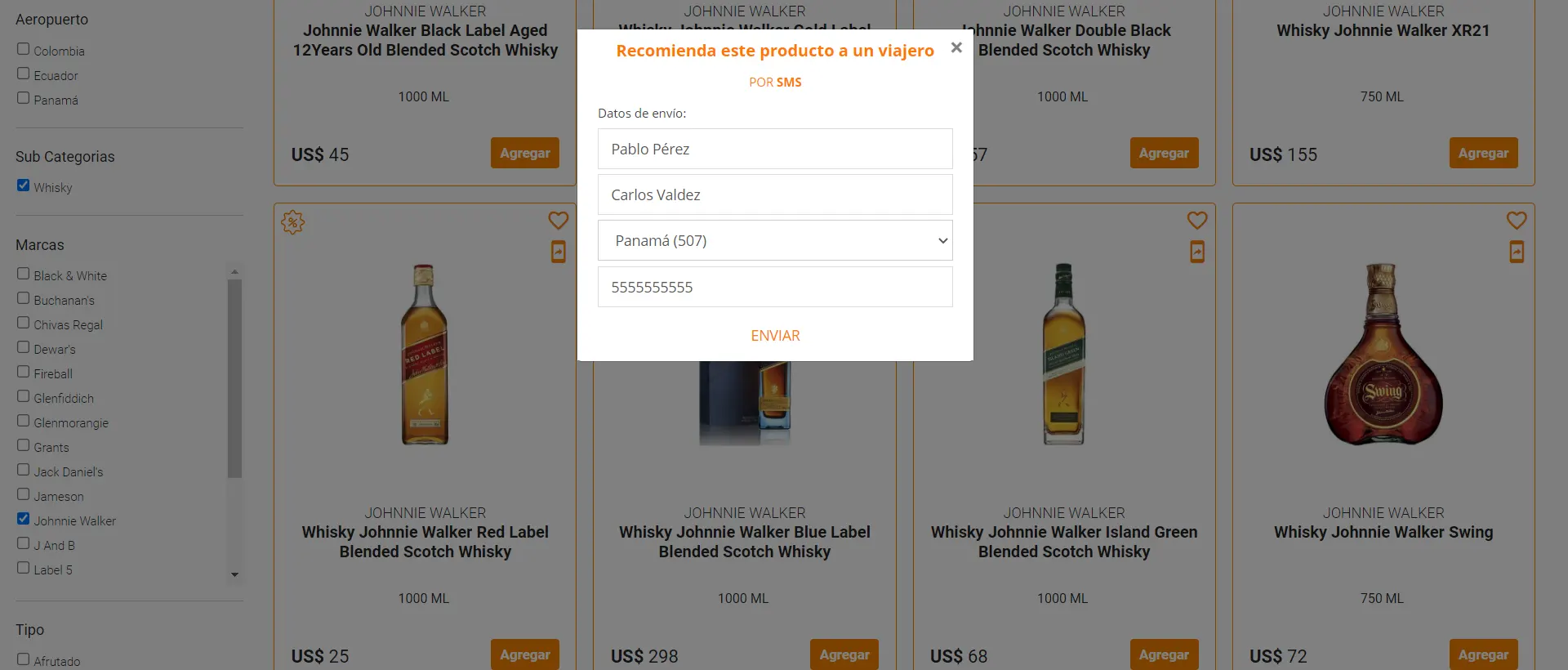Open the Johnnie Walker Swing bottle thumbnail
The image size is (1568, 670).
click(1383, 354)
